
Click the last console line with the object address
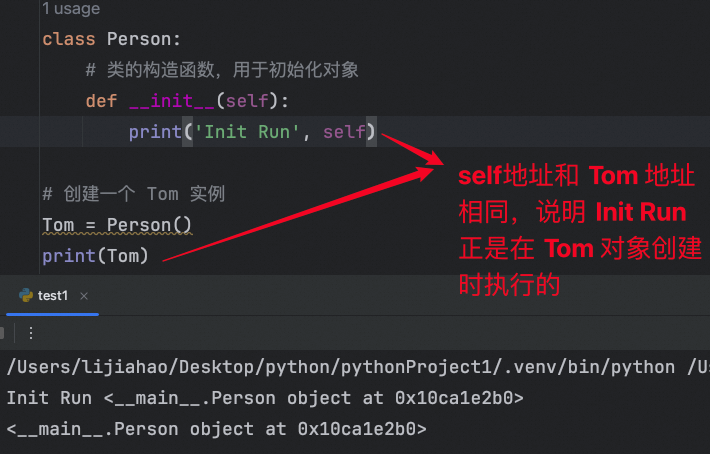pos(216,429)
